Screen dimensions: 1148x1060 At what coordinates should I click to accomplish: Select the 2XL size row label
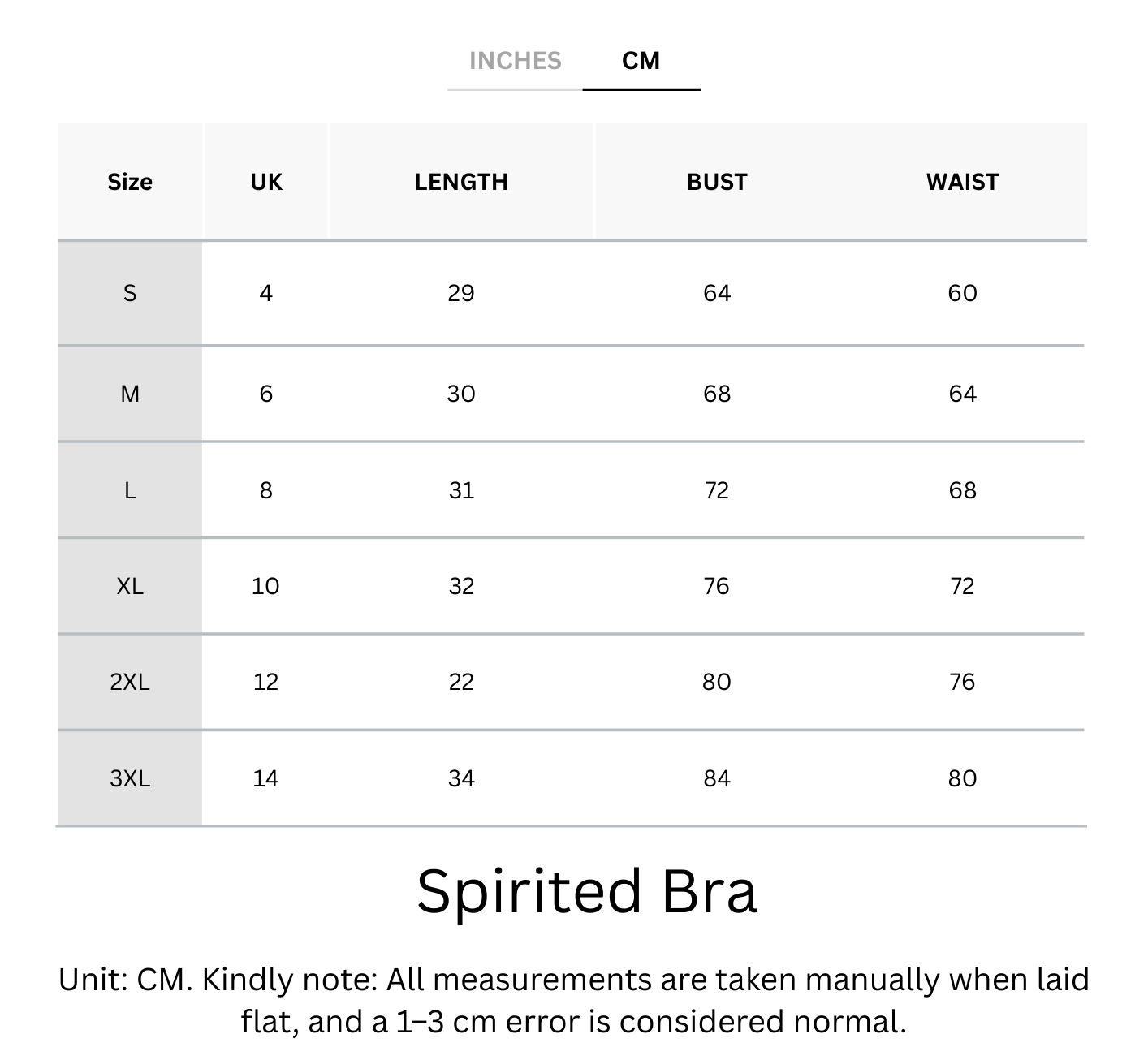[x=130, y=682]
